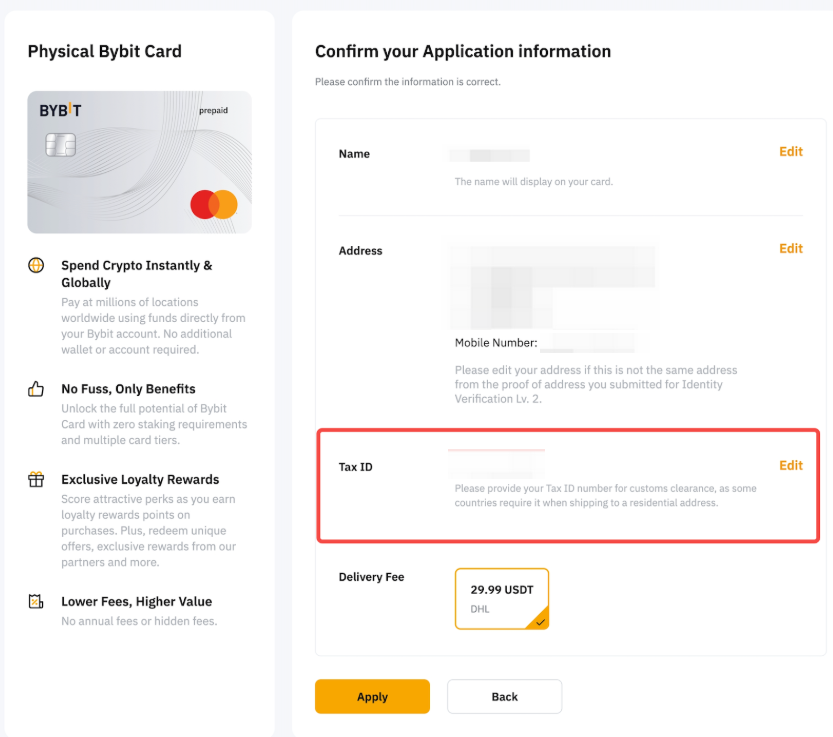Click the Mobile Number label

(496, 343)
